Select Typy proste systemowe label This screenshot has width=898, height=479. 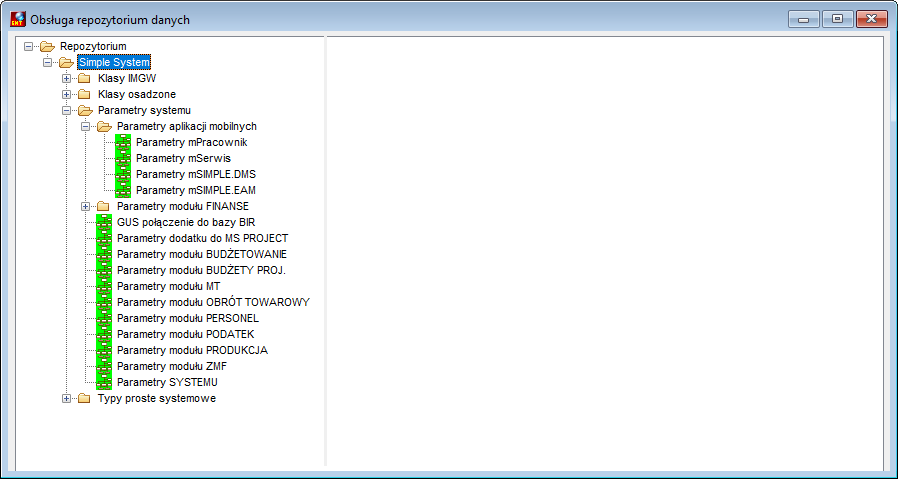click(x=157, y=399)
